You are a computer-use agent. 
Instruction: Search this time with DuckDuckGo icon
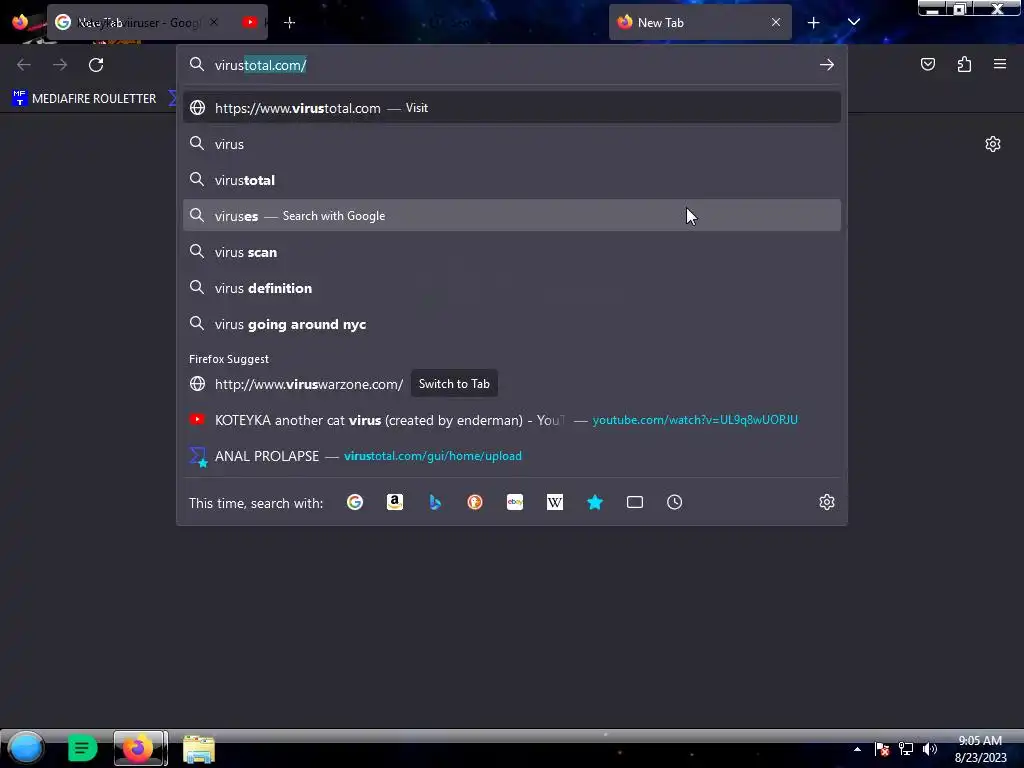(x=475, y=502)
